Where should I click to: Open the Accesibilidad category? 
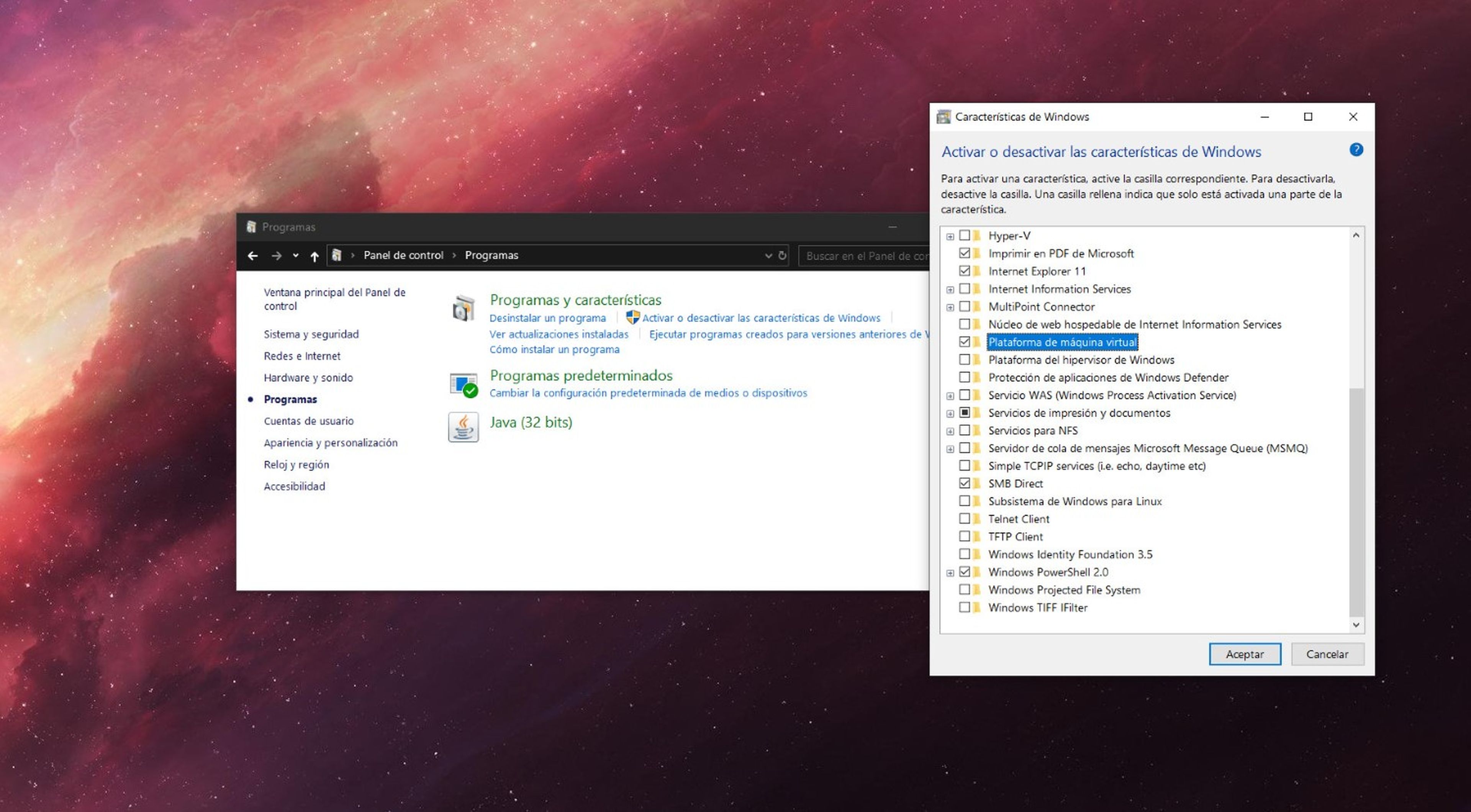[294, 486]
